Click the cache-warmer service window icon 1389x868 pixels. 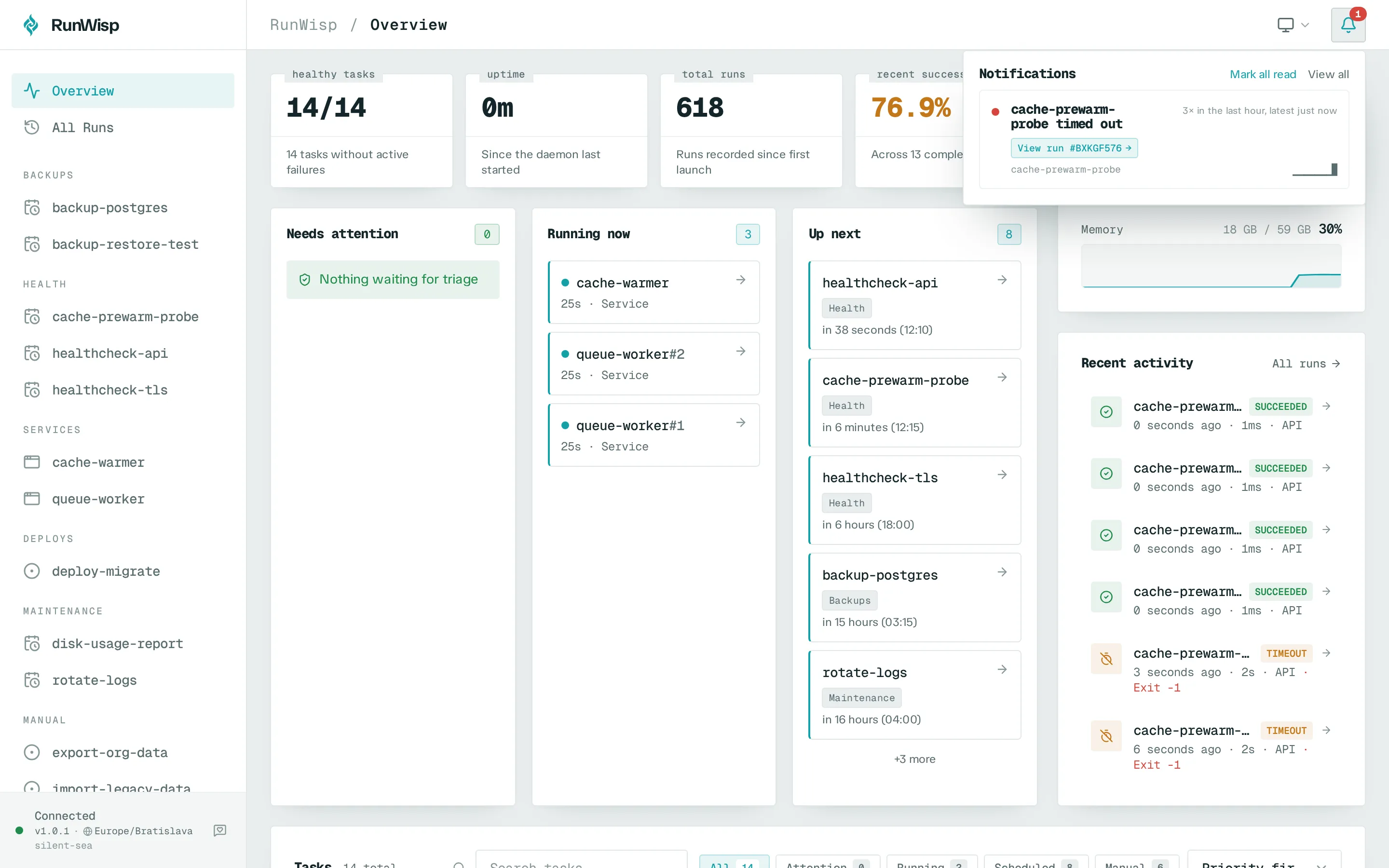click(32, 462)
